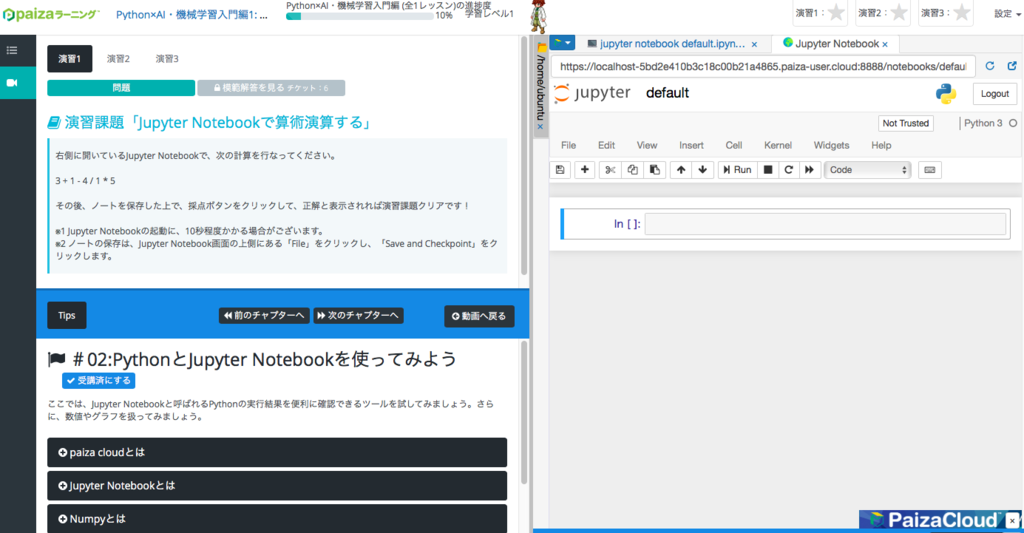Select the video camera sidebar icon
1024x533 pixels.
coord(12,83)
